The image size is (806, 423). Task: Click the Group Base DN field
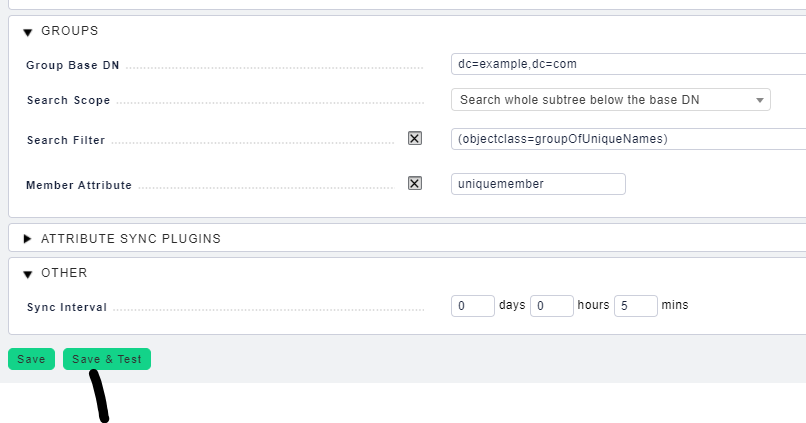point(629,64)
